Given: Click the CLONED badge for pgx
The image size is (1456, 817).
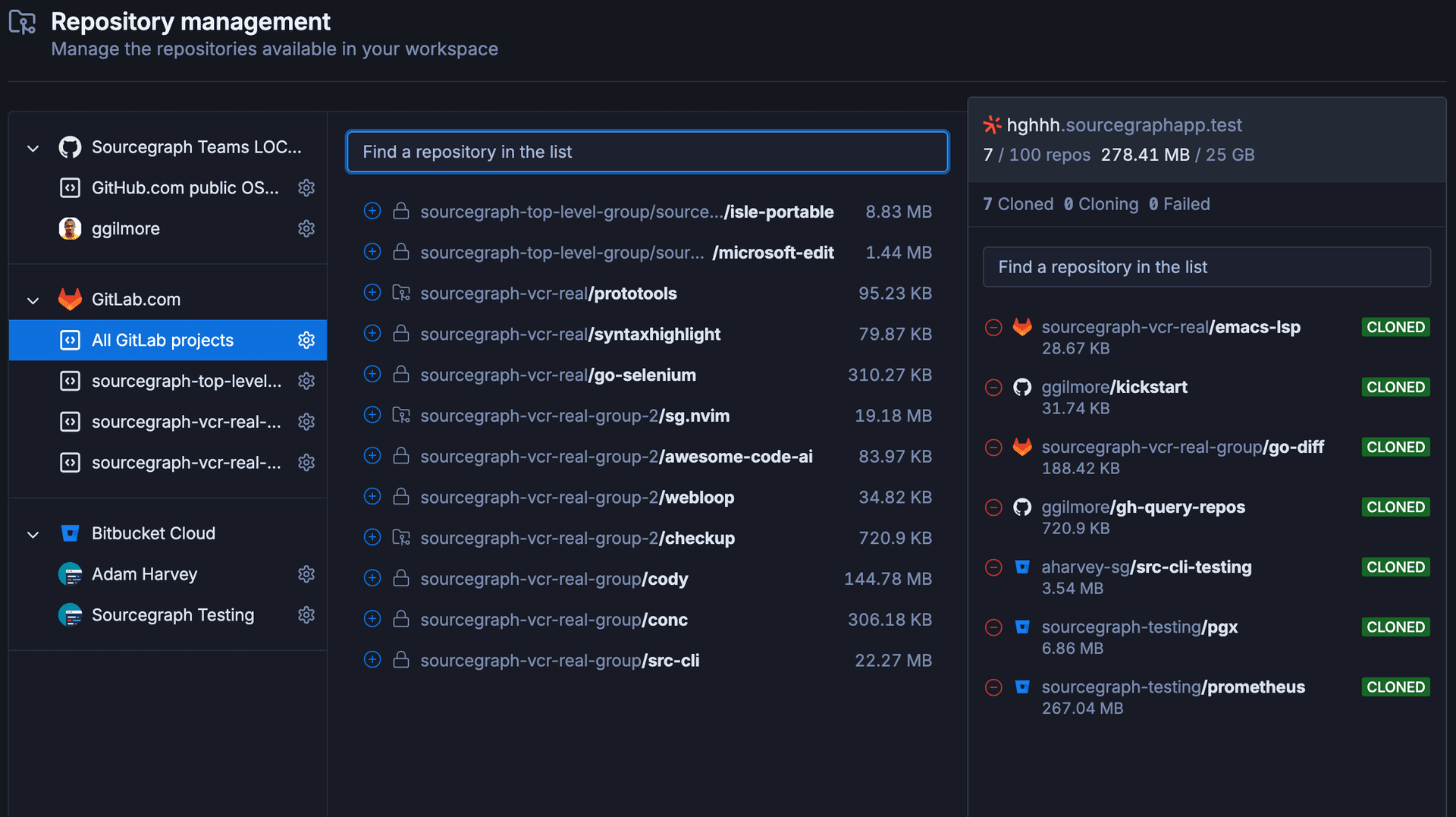Looking at the screenshot, I should point(1395,627).
